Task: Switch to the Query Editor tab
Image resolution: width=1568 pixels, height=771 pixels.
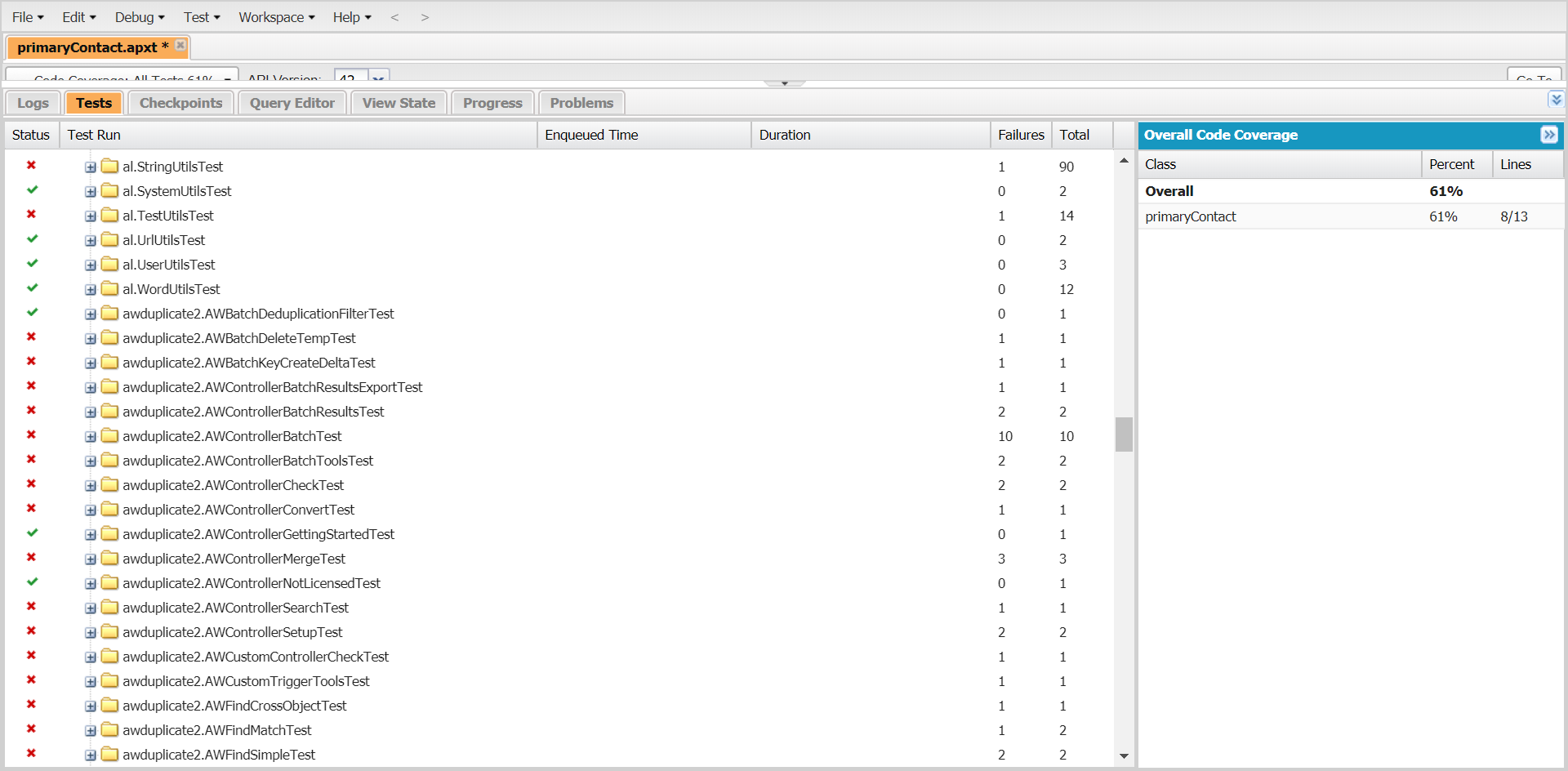Action: point(292,102)
